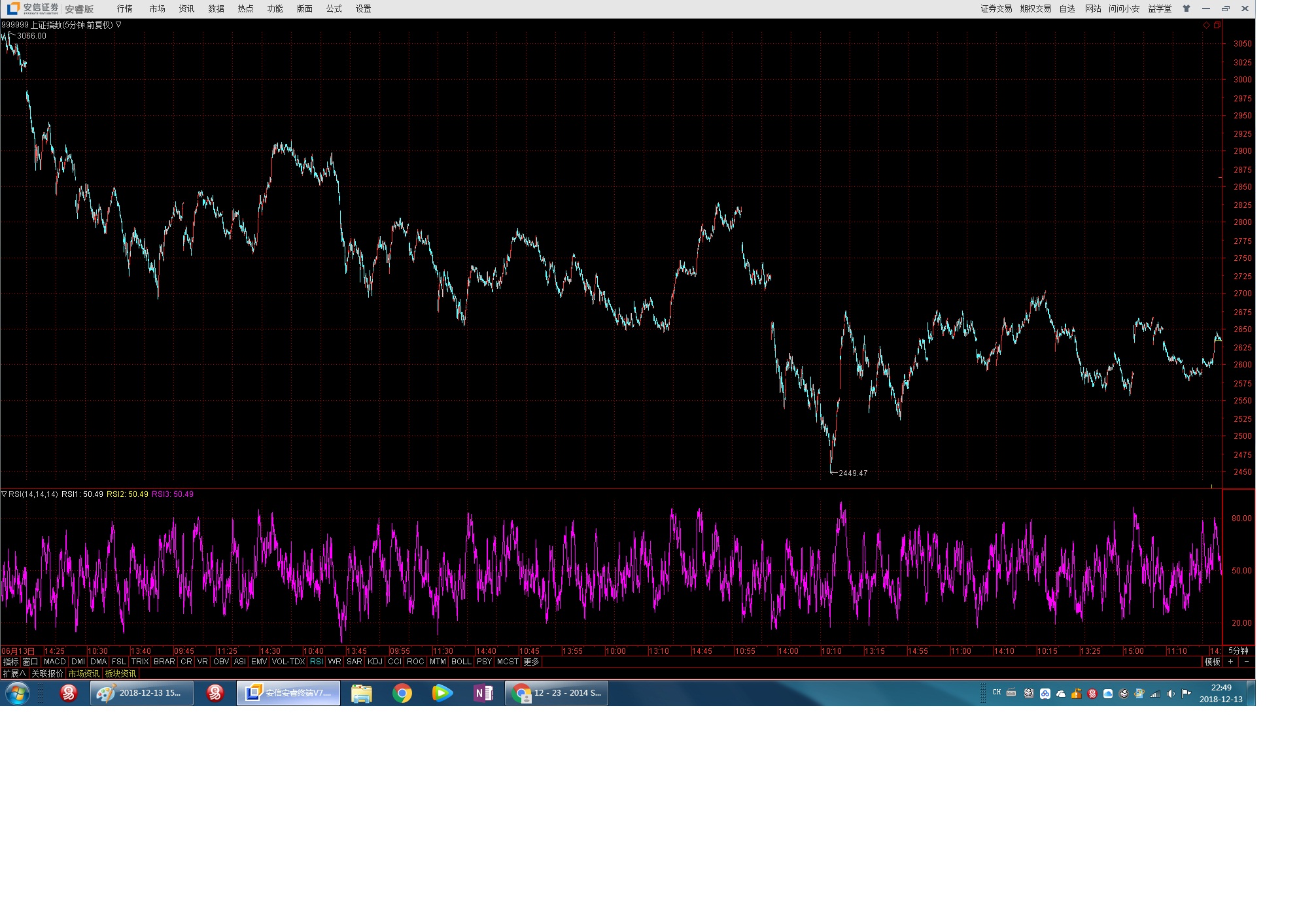Launch Google Chrome from taskbar
Image resolution: width=1316 pixels, height=916 pixels.
(402, 693)
